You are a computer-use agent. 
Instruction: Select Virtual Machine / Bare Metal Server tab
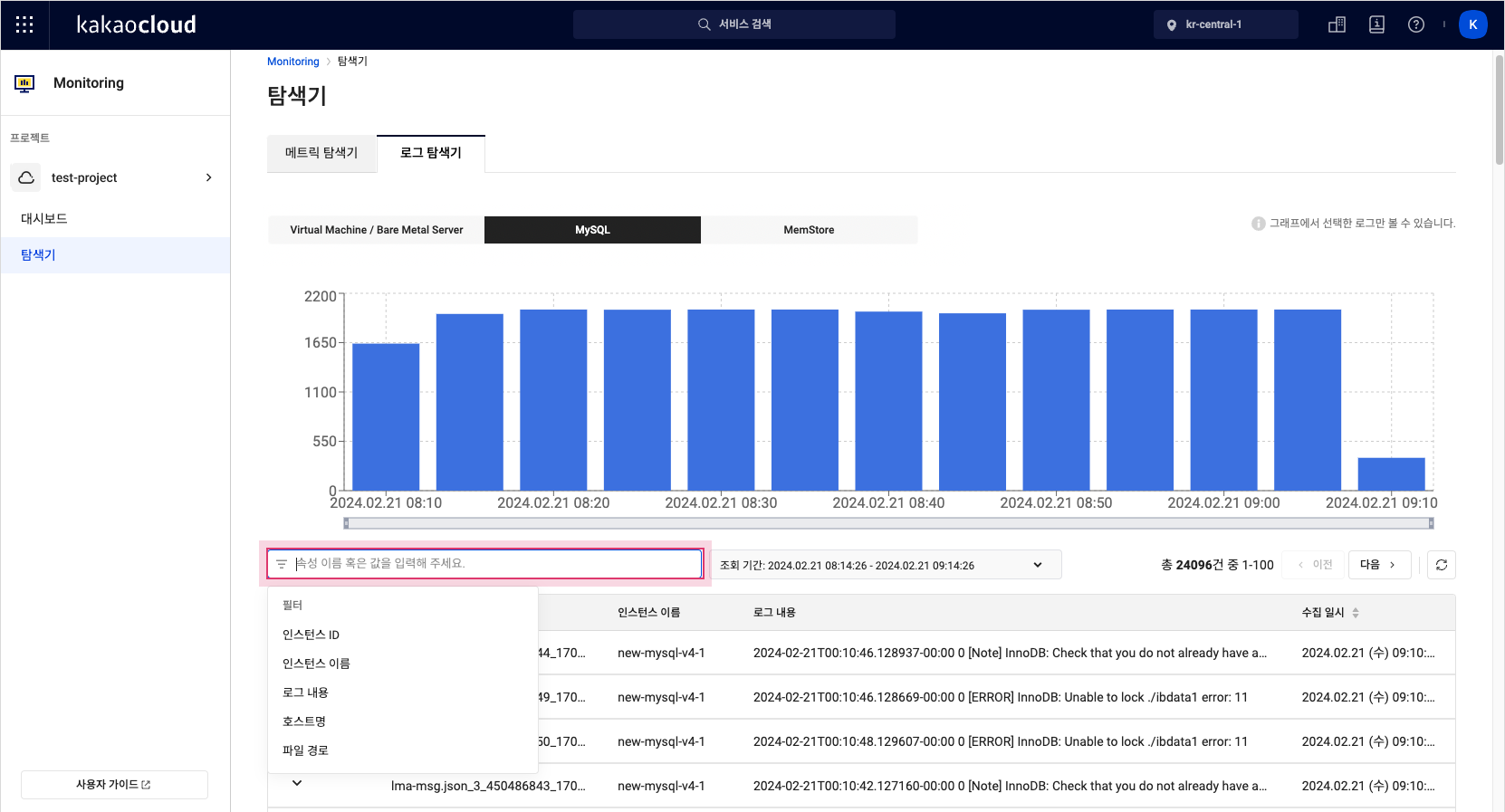[376, 230]
